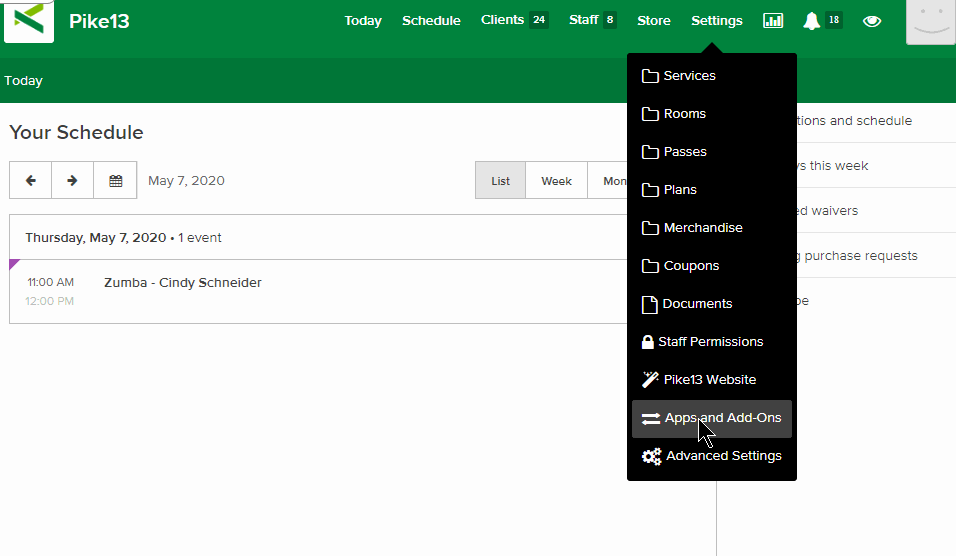Open Pike13 Website settings
This screenshot has height=556, width=956.
712,380
